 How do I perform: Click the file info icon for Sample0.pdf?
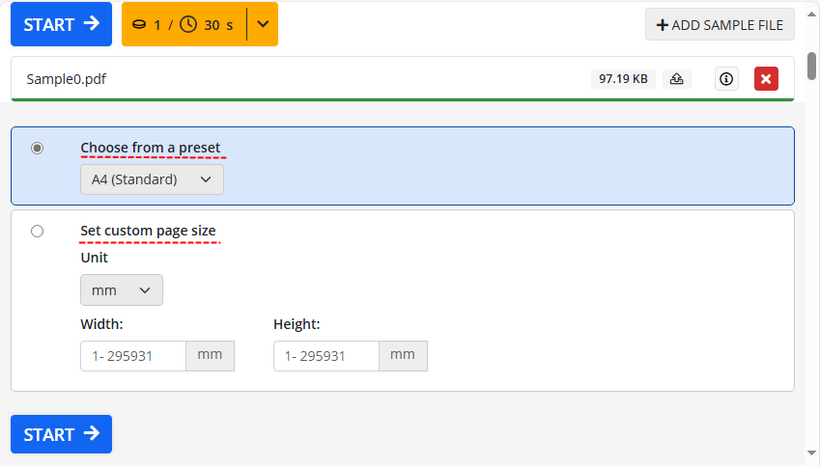pyautogui.click(x=727, y=79)
